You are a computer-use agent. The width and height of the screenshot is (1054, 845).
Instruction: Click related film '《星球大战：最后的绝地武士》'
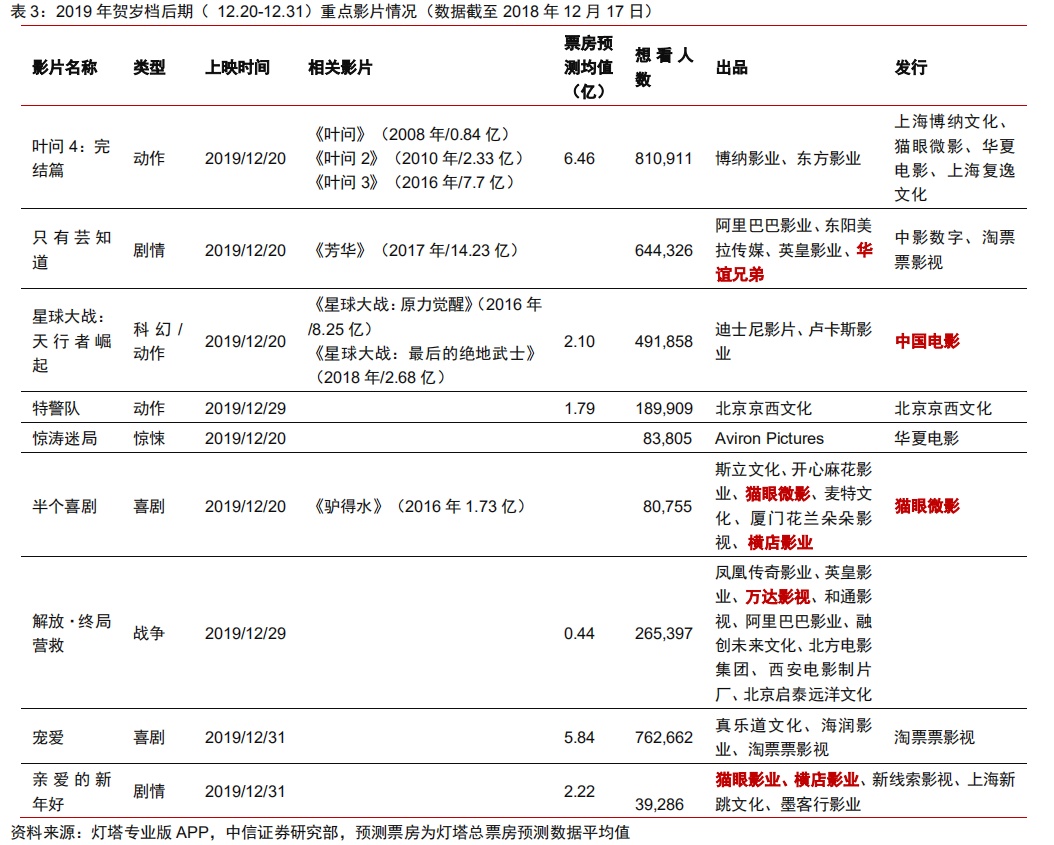tap(424, 354)
